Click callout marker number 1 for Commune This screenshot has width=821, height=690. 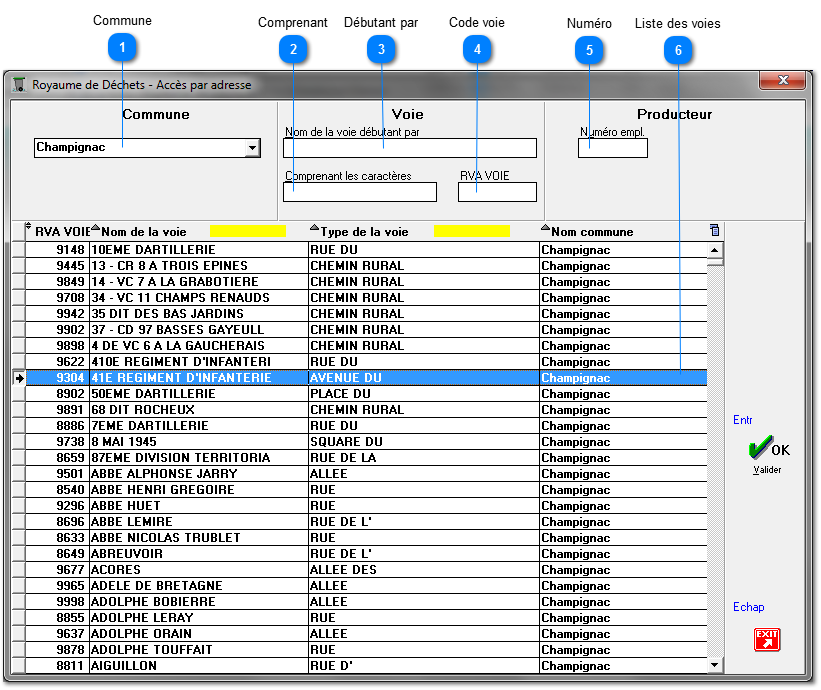122,47
